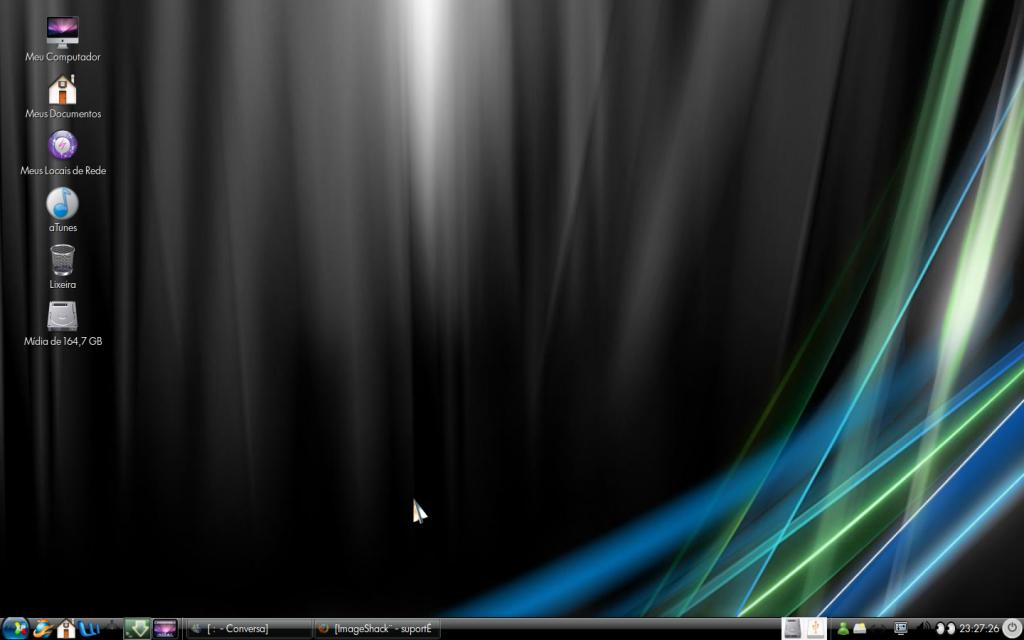Open the purple media launcher beside the download arrow
This screenshot has height=640, width=1024.
click(x=165, y=629)
